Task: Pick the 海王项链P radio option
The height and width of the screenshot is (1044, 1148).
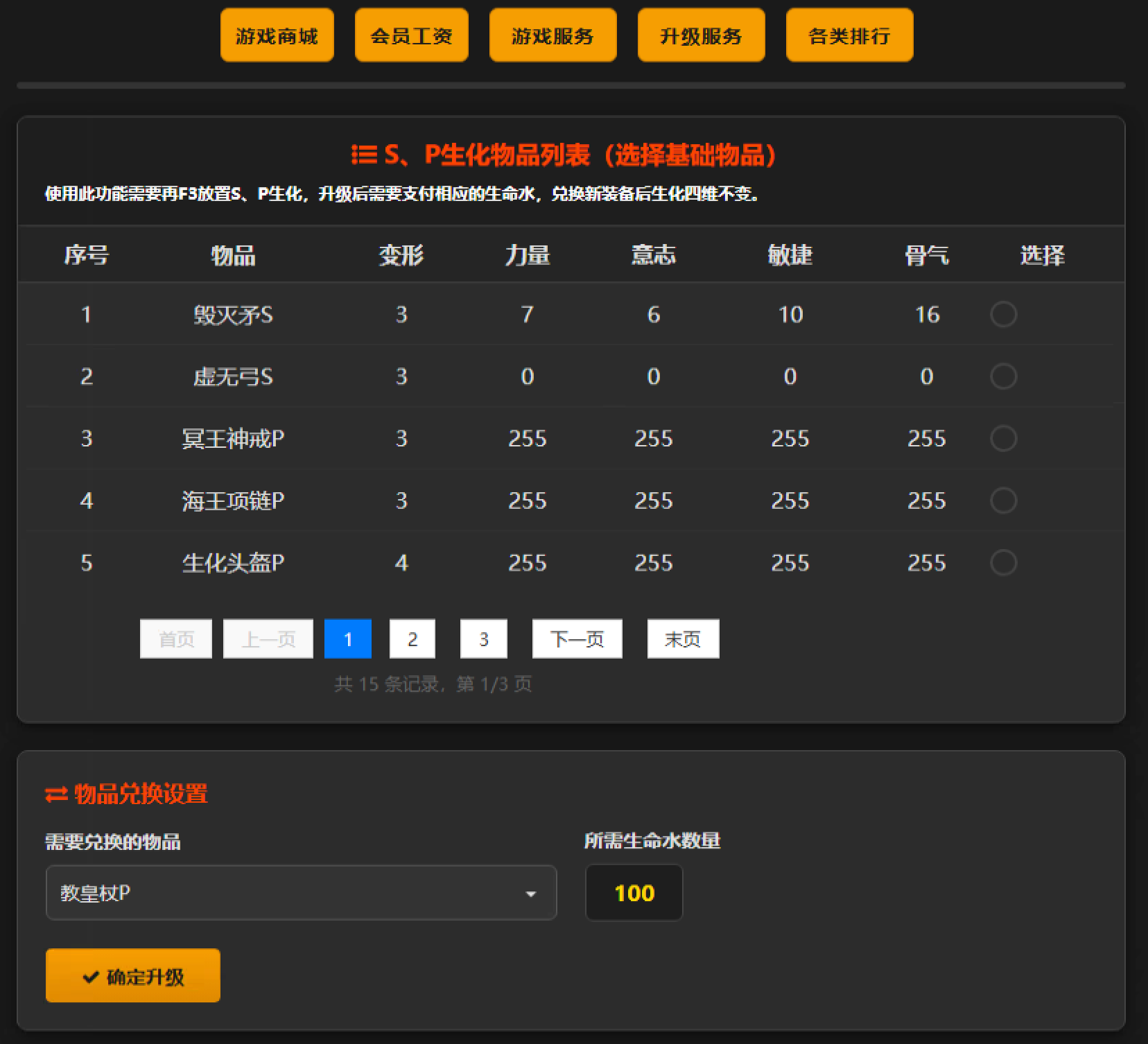Action: [1003, 501]
